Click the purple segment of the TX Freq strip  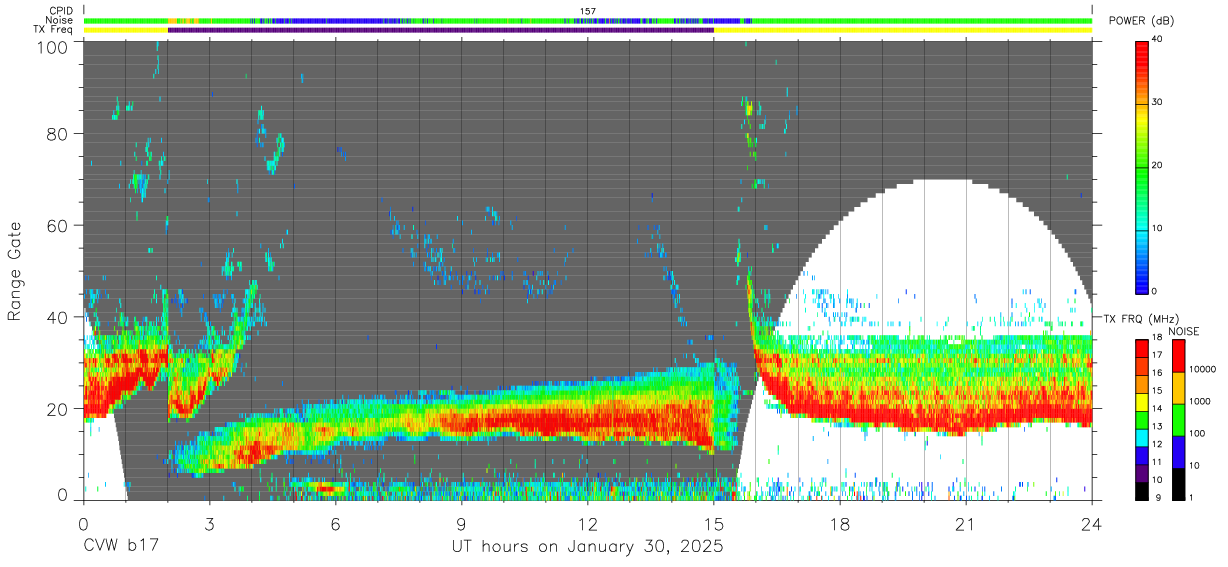[x=441, y=30]
